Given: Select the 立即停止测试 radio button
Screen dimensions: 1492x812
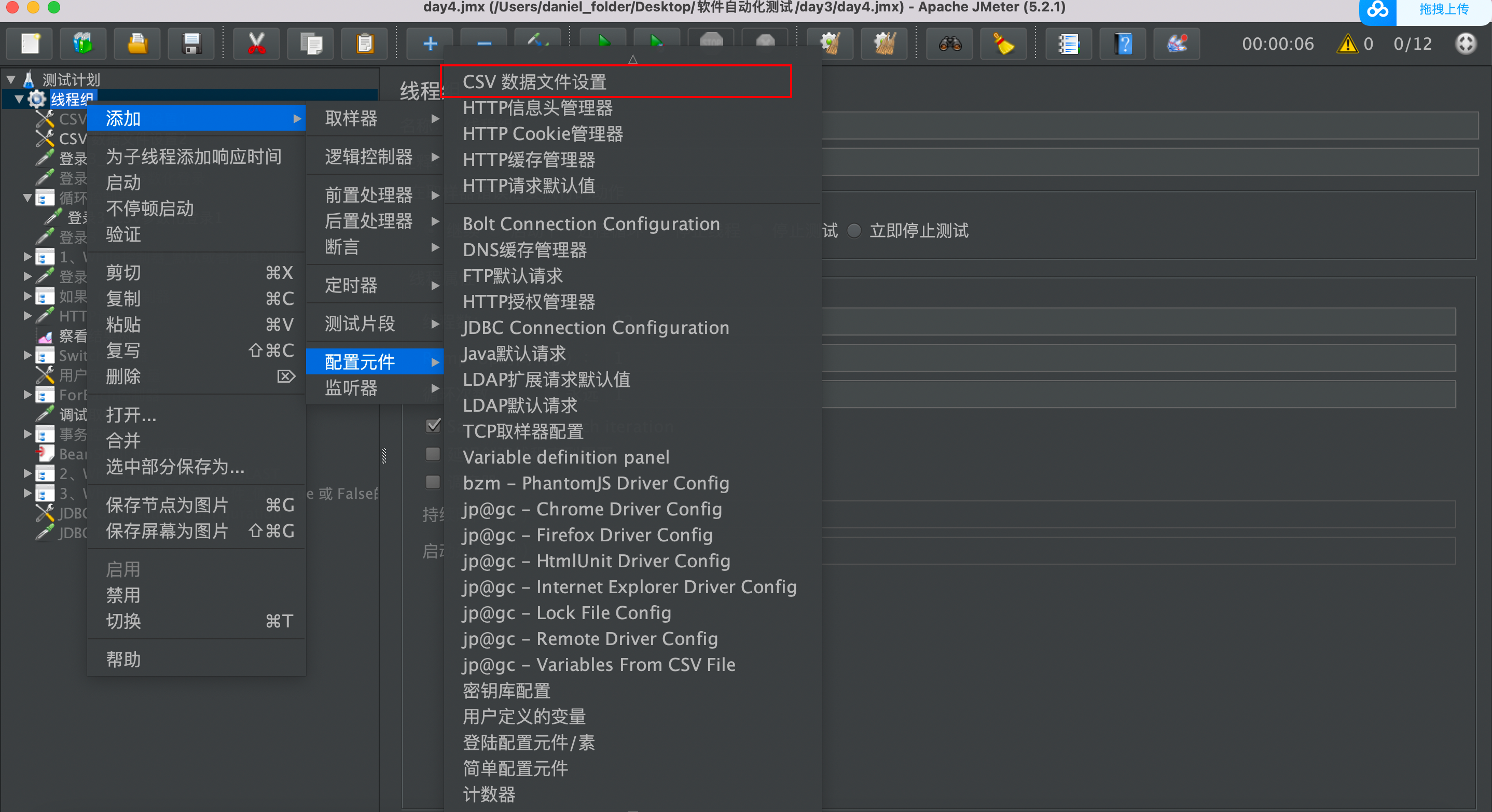Looking at the screenshot, I should 854,231.
